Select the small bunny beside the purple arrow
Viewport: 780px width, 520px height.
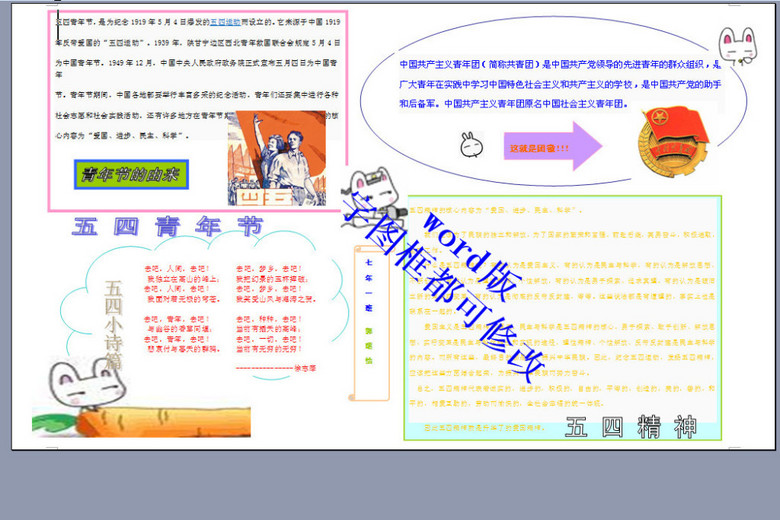(x=473, y=146)
